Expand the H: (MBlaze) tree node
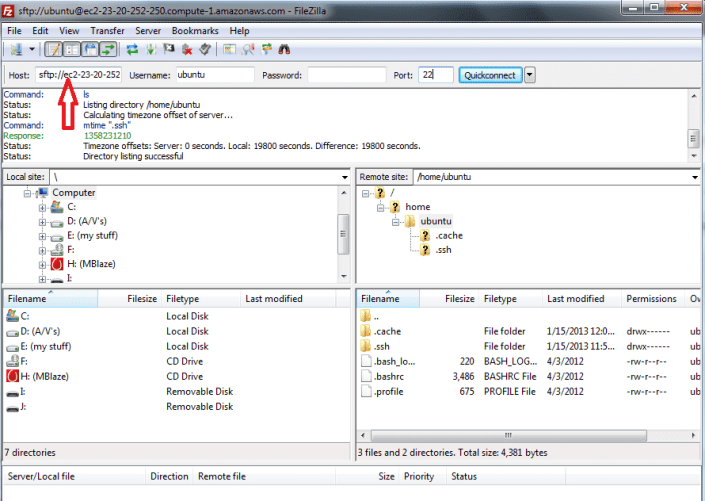This screenshot has height=501, width=705. [x=42, y=265]
